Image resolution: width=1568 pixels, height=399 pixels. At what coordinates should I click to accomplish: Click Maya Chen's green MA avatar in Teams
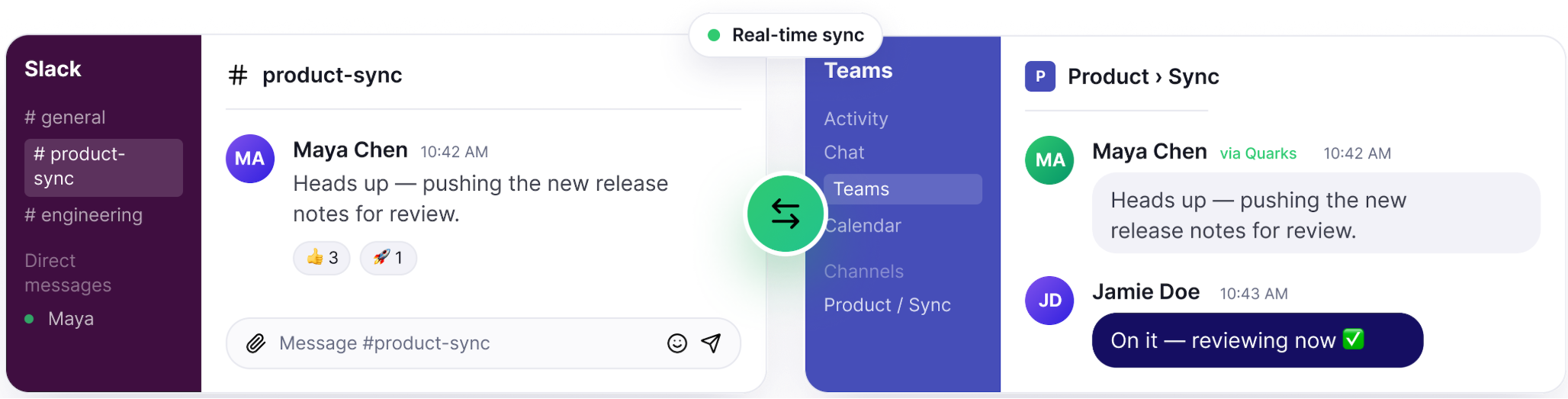pyautogui.click(x=1049, y=160)
